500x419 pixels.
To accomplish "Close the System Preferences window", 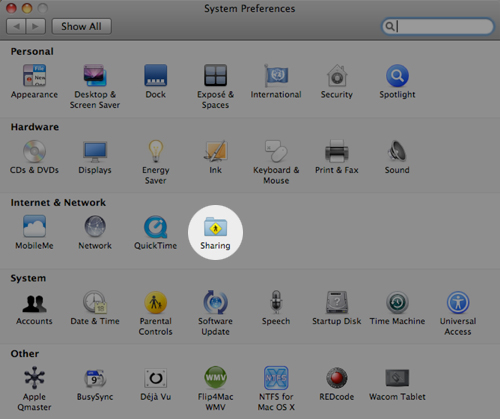I will click(x=11, y=8).
